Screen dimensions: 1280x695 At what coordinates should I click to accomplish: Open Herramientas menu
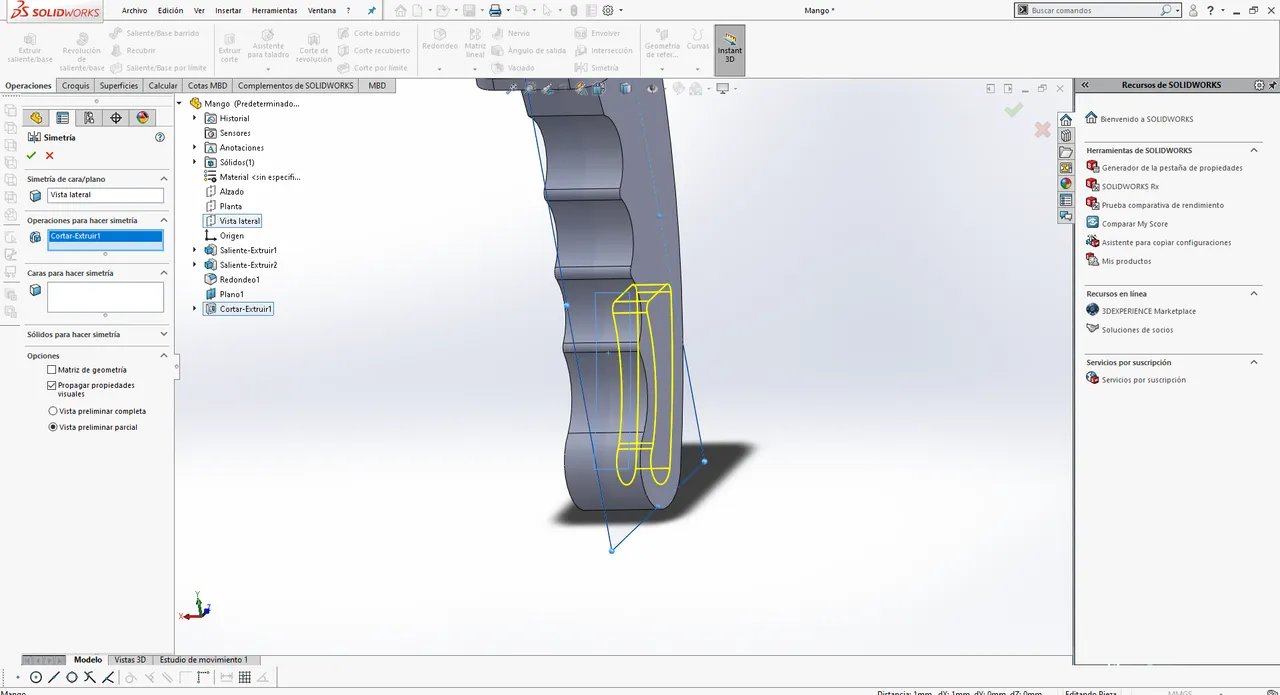click(274, 10)
